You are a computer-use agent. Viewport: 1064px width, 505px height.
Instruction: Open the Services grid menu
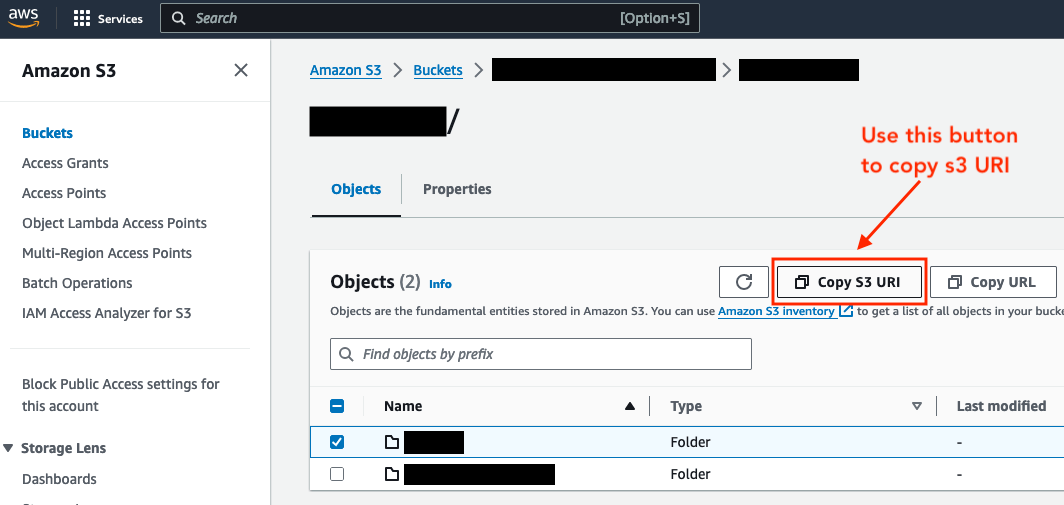(82, 18)
